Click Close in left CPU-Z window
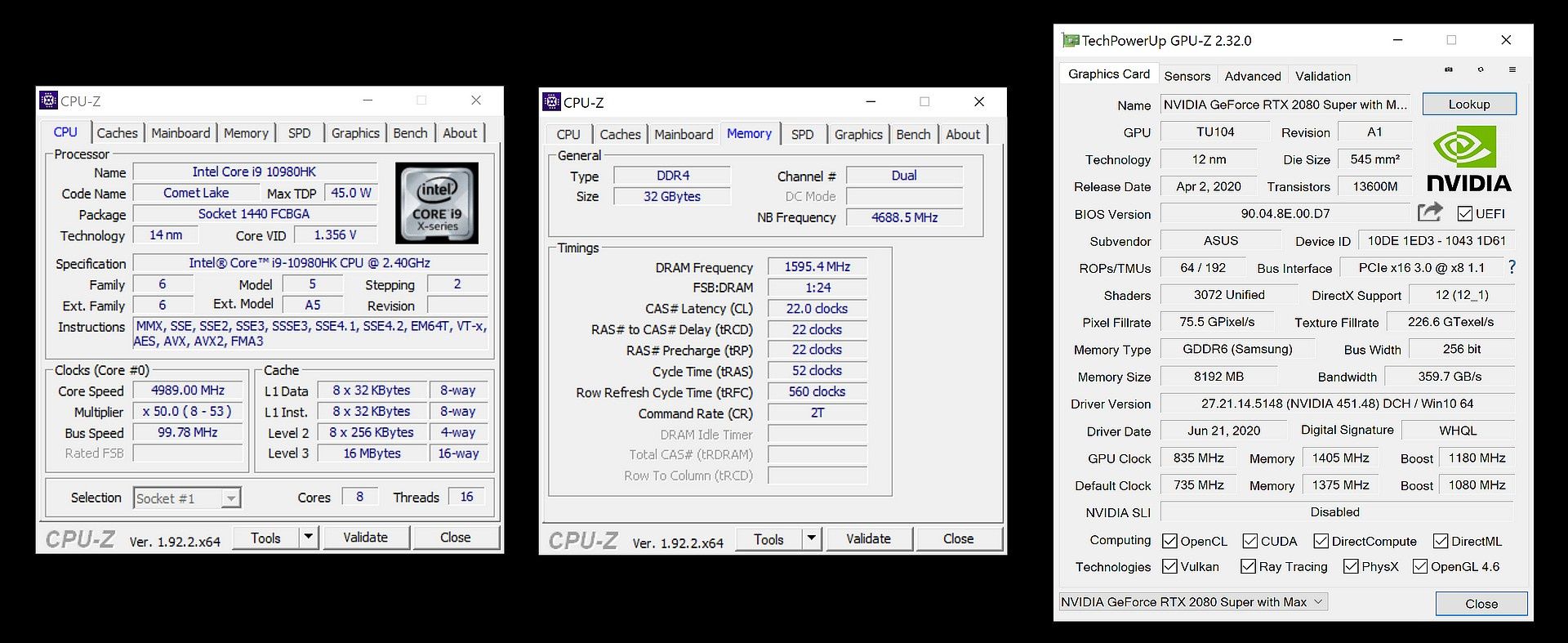Screen dimensions: 1568x643 click(455, 537)
